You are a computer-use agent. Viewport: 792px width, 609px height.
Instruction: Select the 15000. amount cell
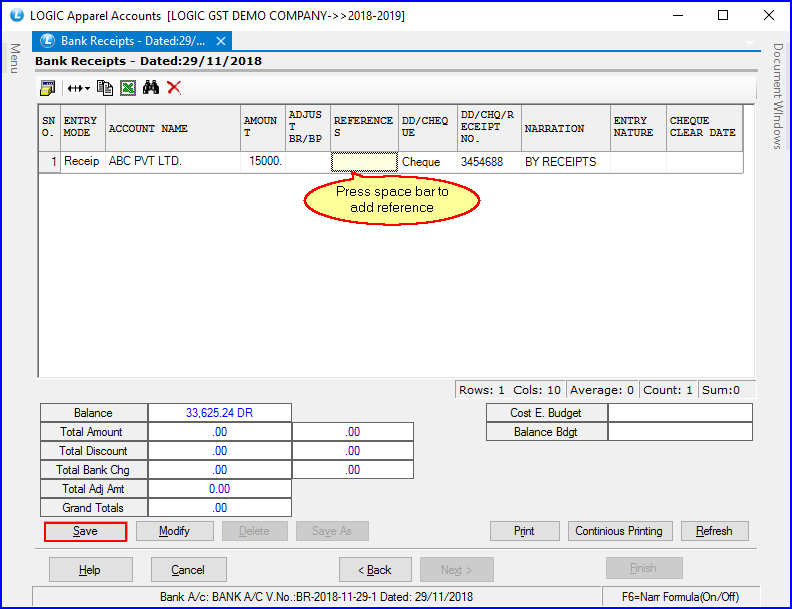tap(263, 162)
